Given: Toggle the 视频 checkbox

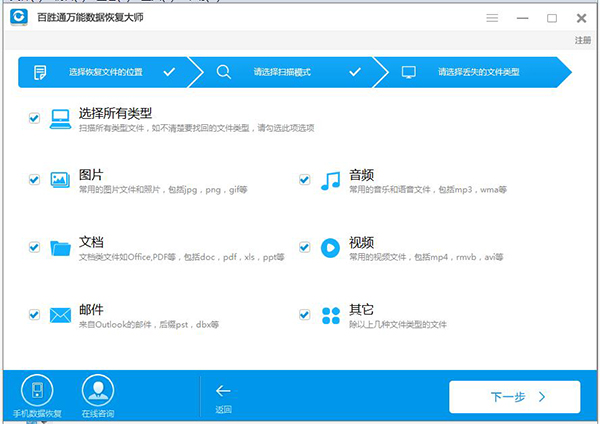Looking at the screenshot, I should pyautogui.click(x=305, y=247).
